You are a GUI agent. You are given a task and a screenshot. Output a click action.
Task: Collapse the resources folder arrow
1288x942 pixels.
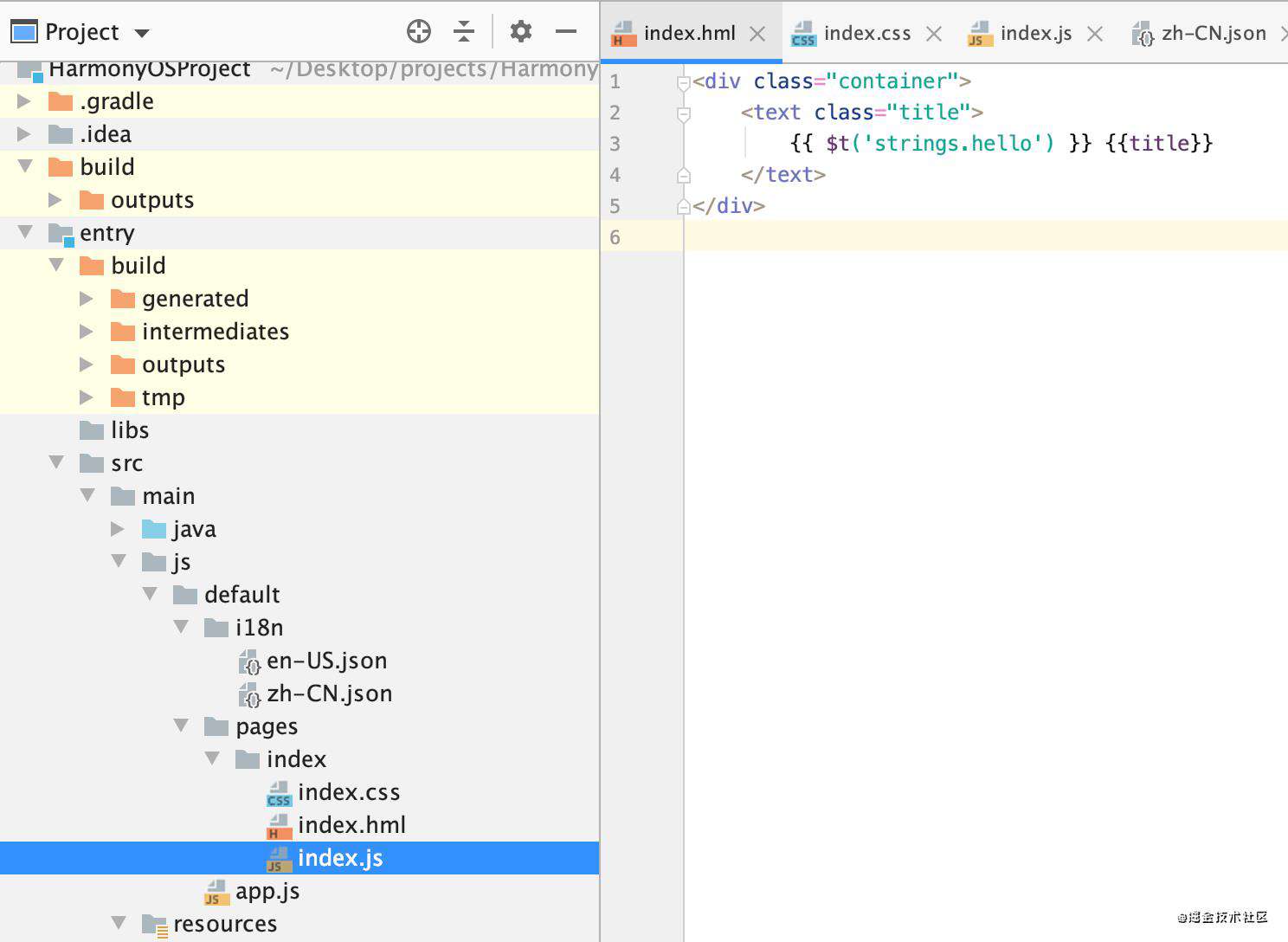coord(119,923)
